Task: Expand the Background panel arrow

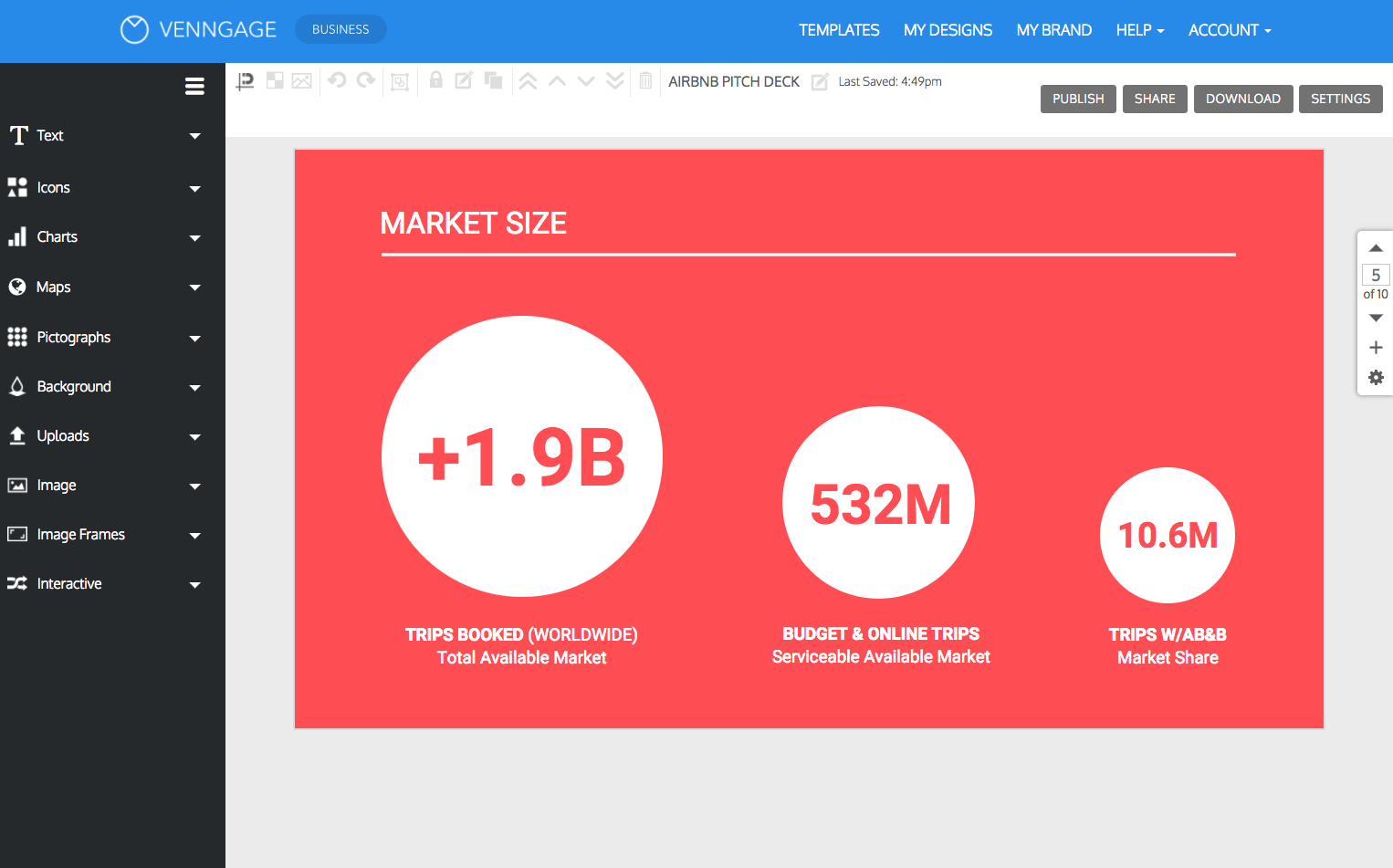Action: pyautogui.click(x=194, y=388)
